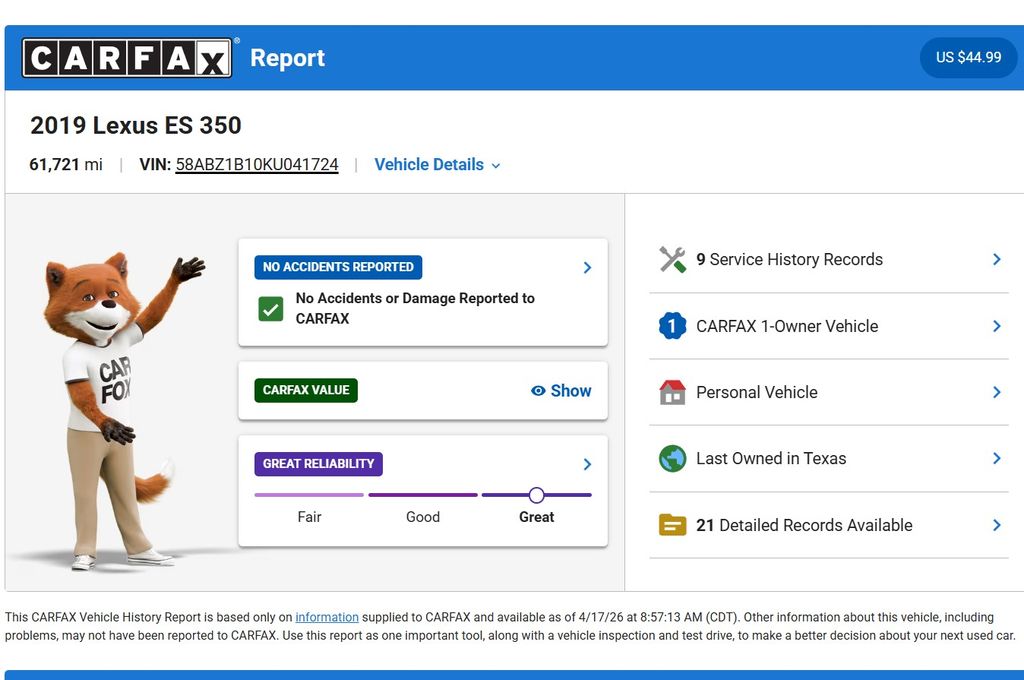Viewport: 1024px width, 680px height.
Task: Click the reliability slider handle at Great
Action: tap(537, 495)
